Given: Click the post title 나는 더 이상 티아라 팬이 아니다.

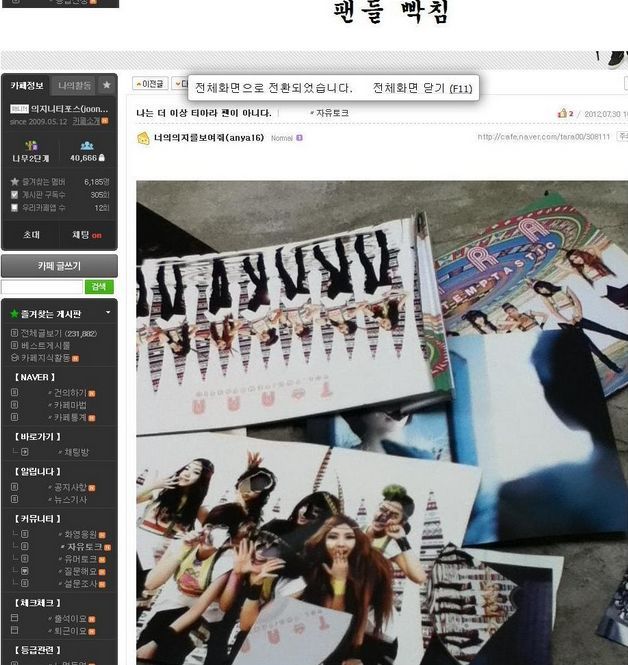Looking at the screenshot, I should click(x=204, y=113).
